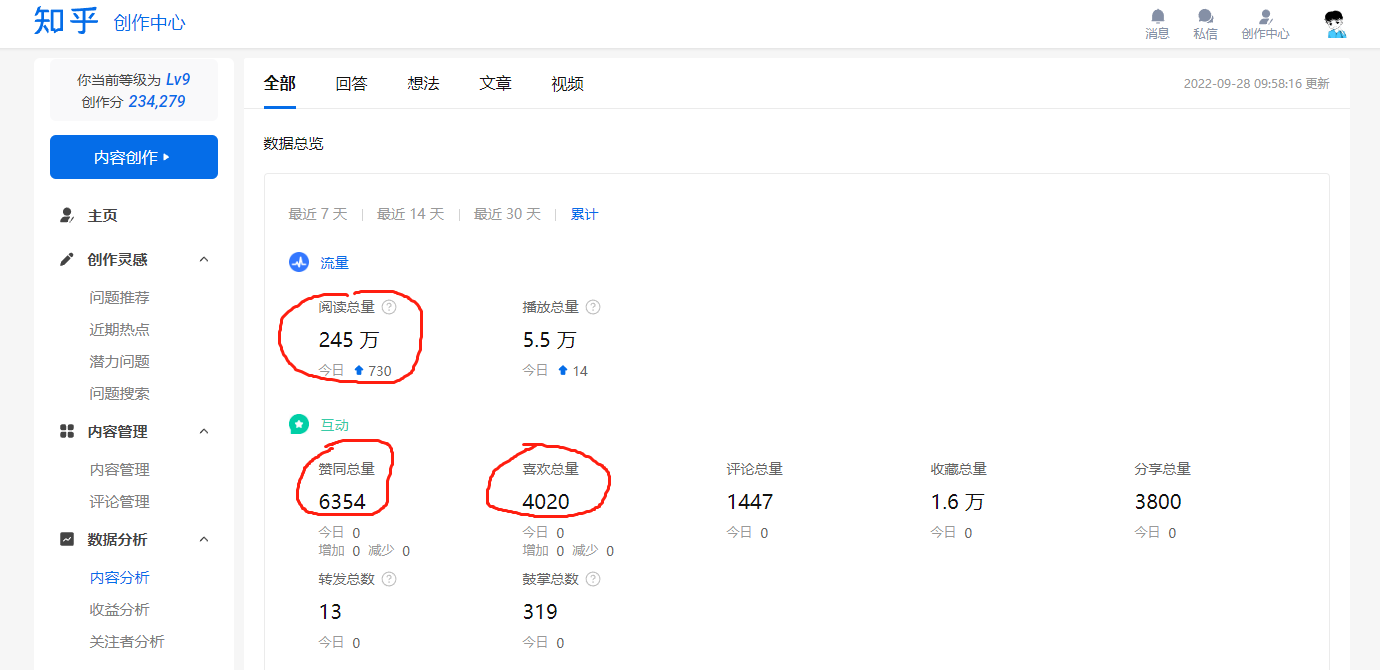The image size is (1380, 670).
Task: Switch to the 视频 tab
Action: [568, 84]
